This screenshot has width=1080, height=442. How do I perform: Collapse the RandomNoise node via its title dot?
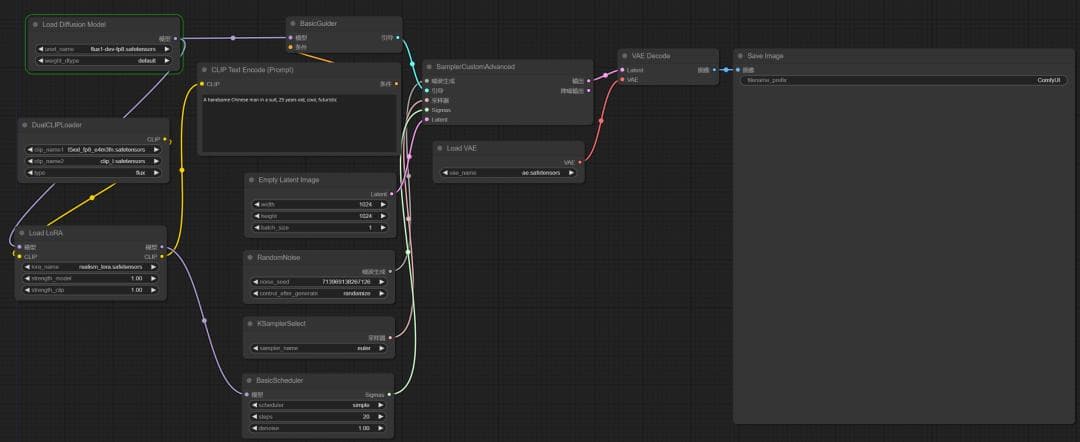coord(250,257)
